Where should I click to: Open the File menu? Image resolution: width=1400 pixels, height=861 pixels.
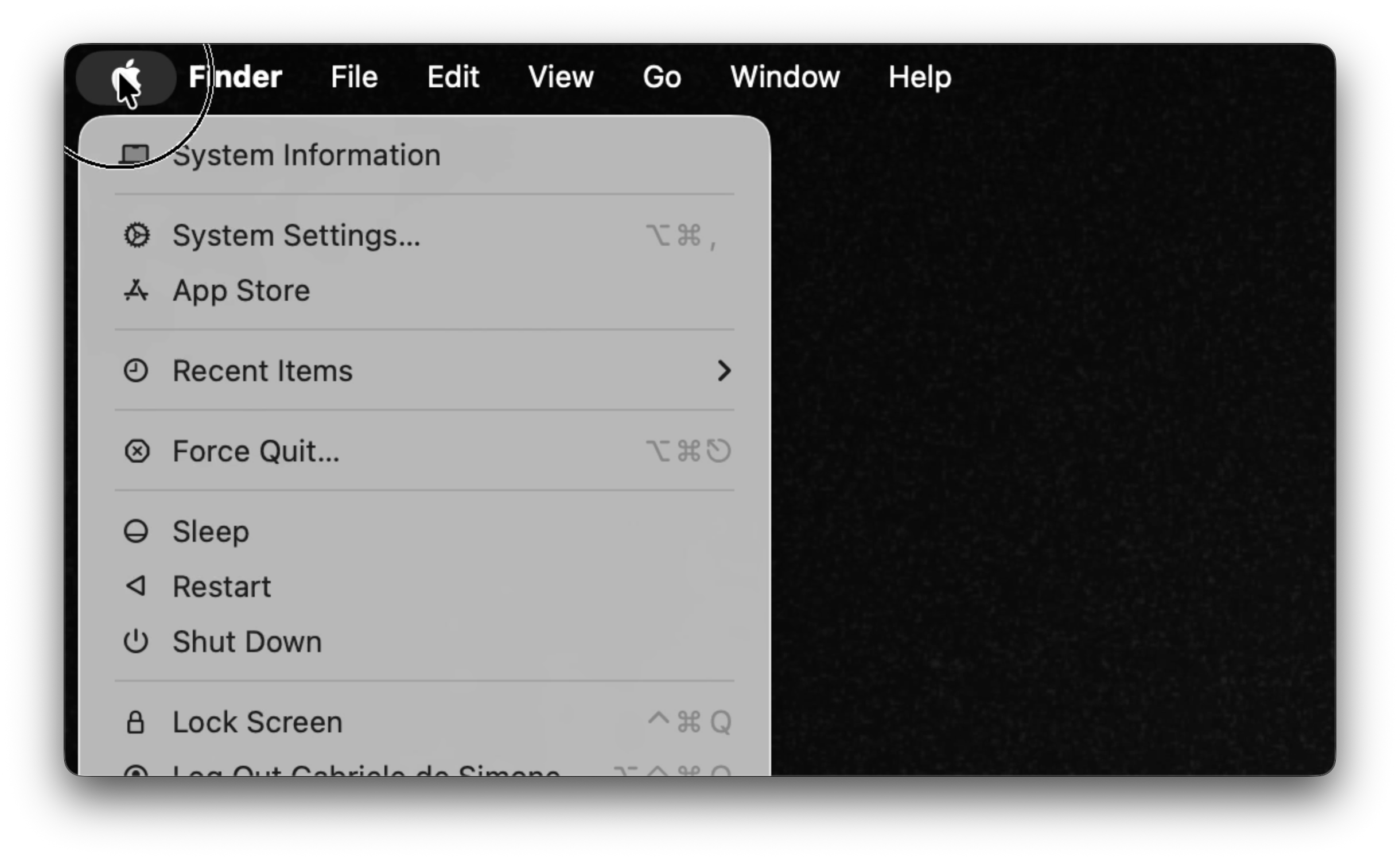(354, 77)
